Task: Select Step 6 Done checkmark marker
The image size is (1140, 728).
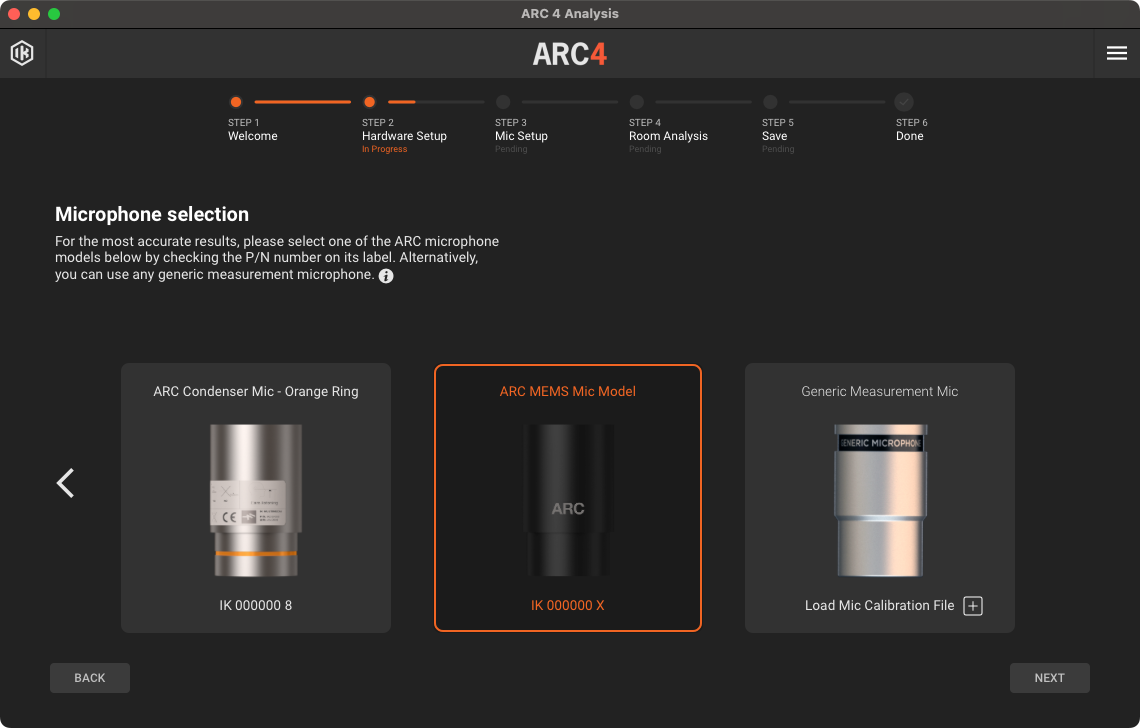Action: click(x=904, y=102)
